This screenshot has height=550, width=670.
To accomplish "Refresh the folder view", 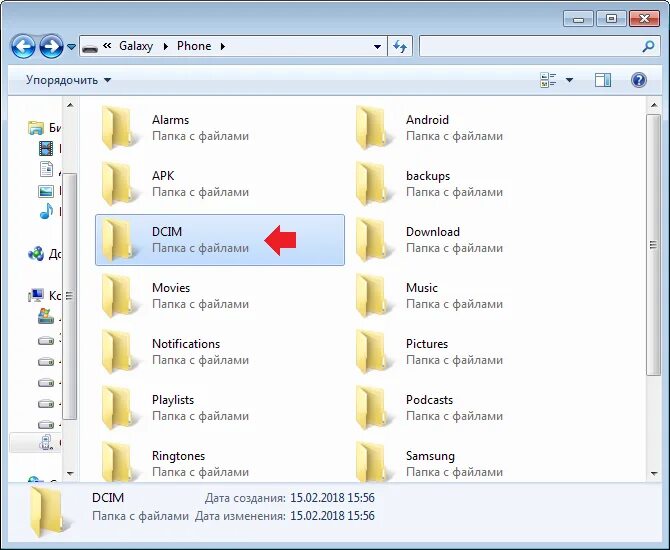I will pyautogui.click(x=400, y=46).
